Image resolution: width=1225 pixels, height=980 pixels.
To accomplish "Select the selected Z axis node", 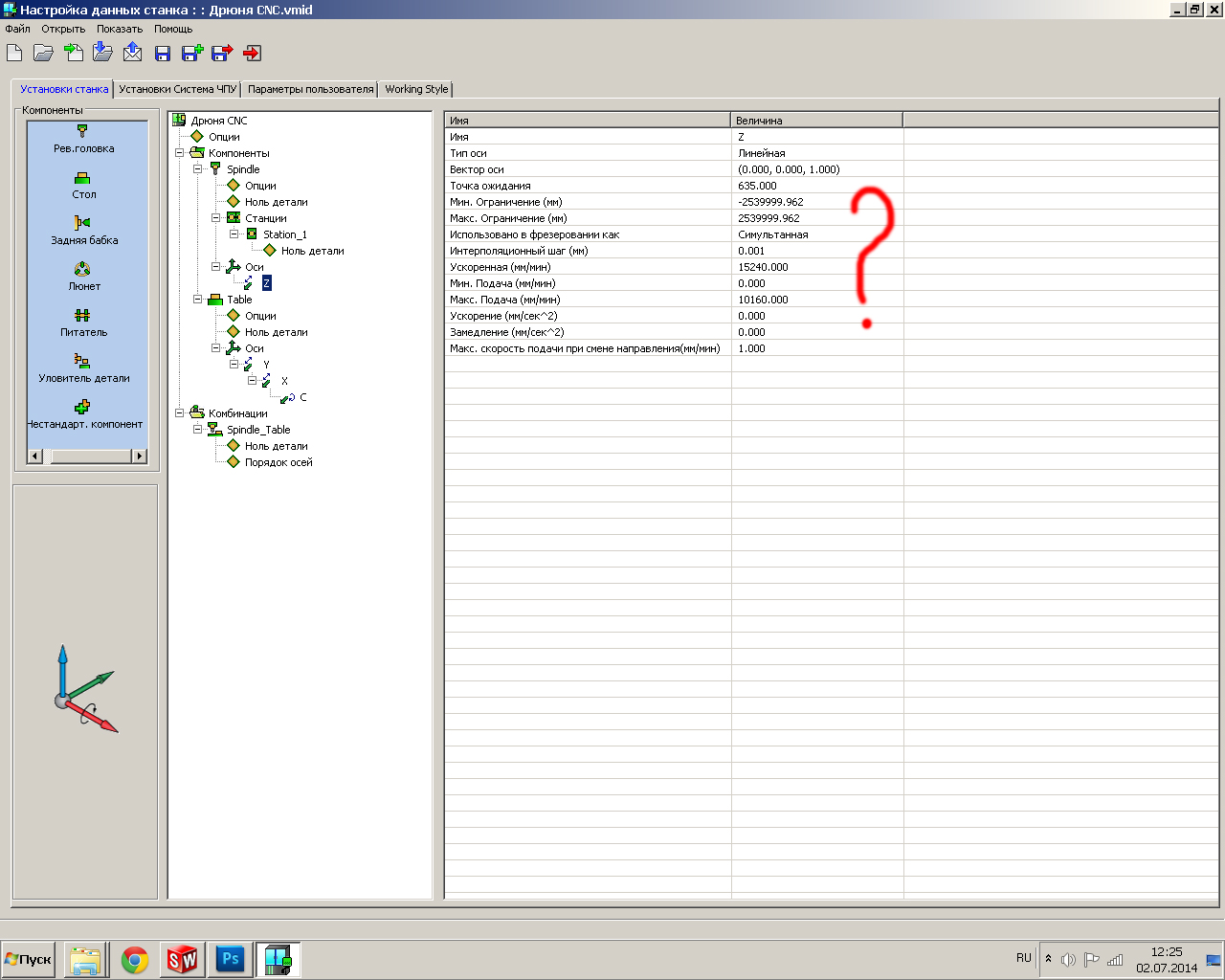I will click(266, 283).
